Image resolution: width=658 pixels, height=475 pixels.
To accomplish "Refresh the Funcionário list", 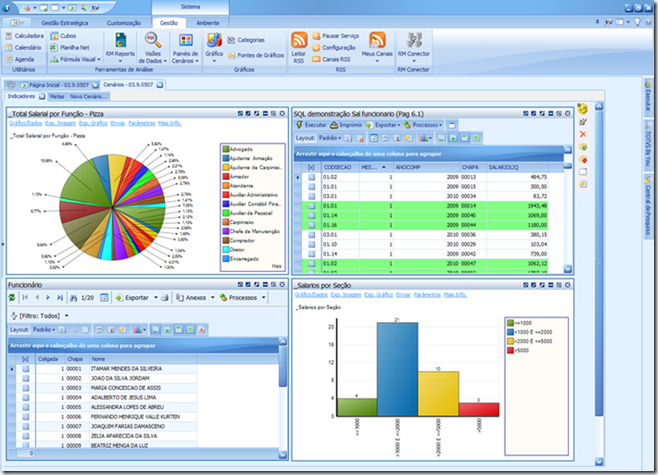I will [12, 298].
